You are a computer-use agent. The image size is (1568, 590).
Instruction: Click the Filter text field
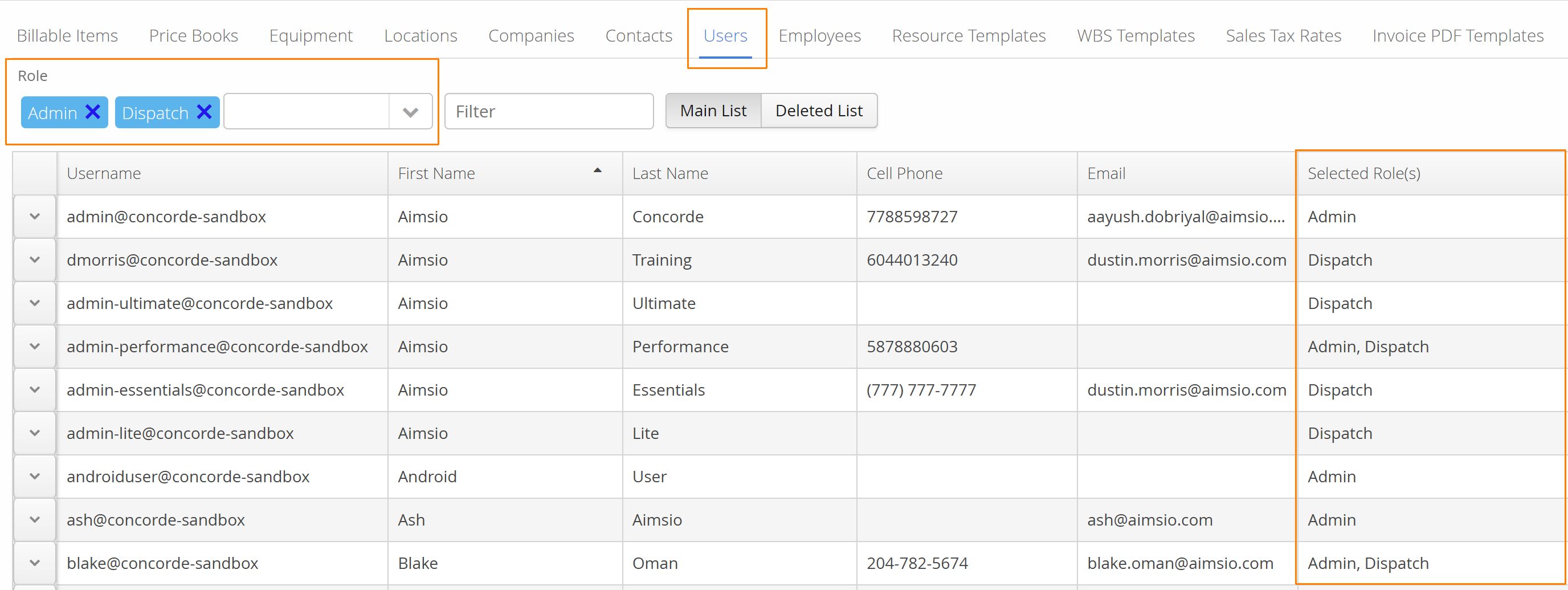coord(549,111)
